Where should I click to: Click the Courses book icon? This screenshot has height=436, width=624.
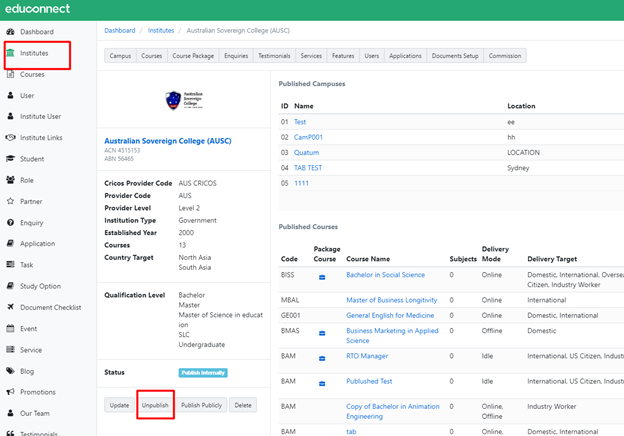[x=10, y=74]
